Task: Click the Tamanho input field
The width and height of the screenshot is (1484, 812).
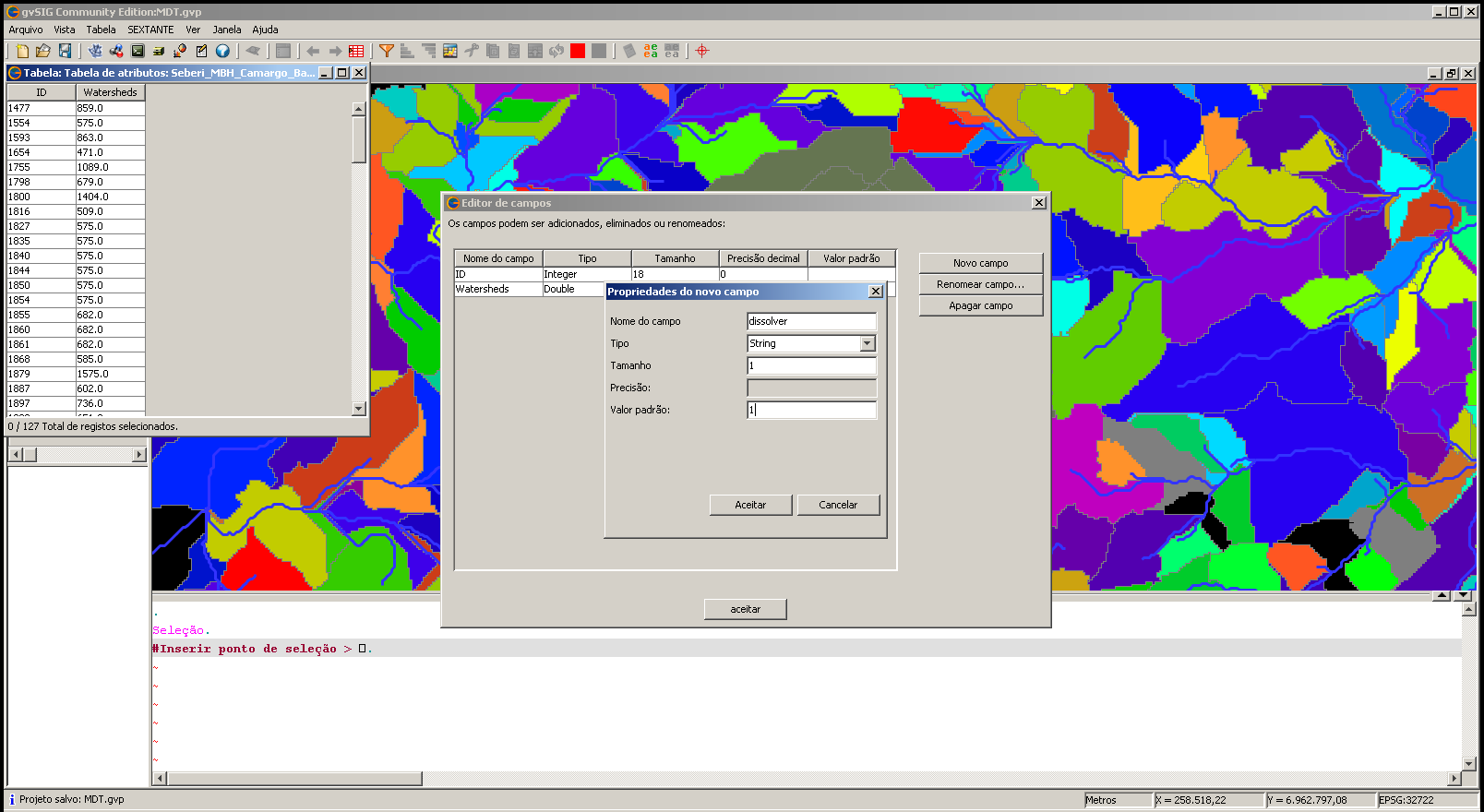Action: coord(810,365)
